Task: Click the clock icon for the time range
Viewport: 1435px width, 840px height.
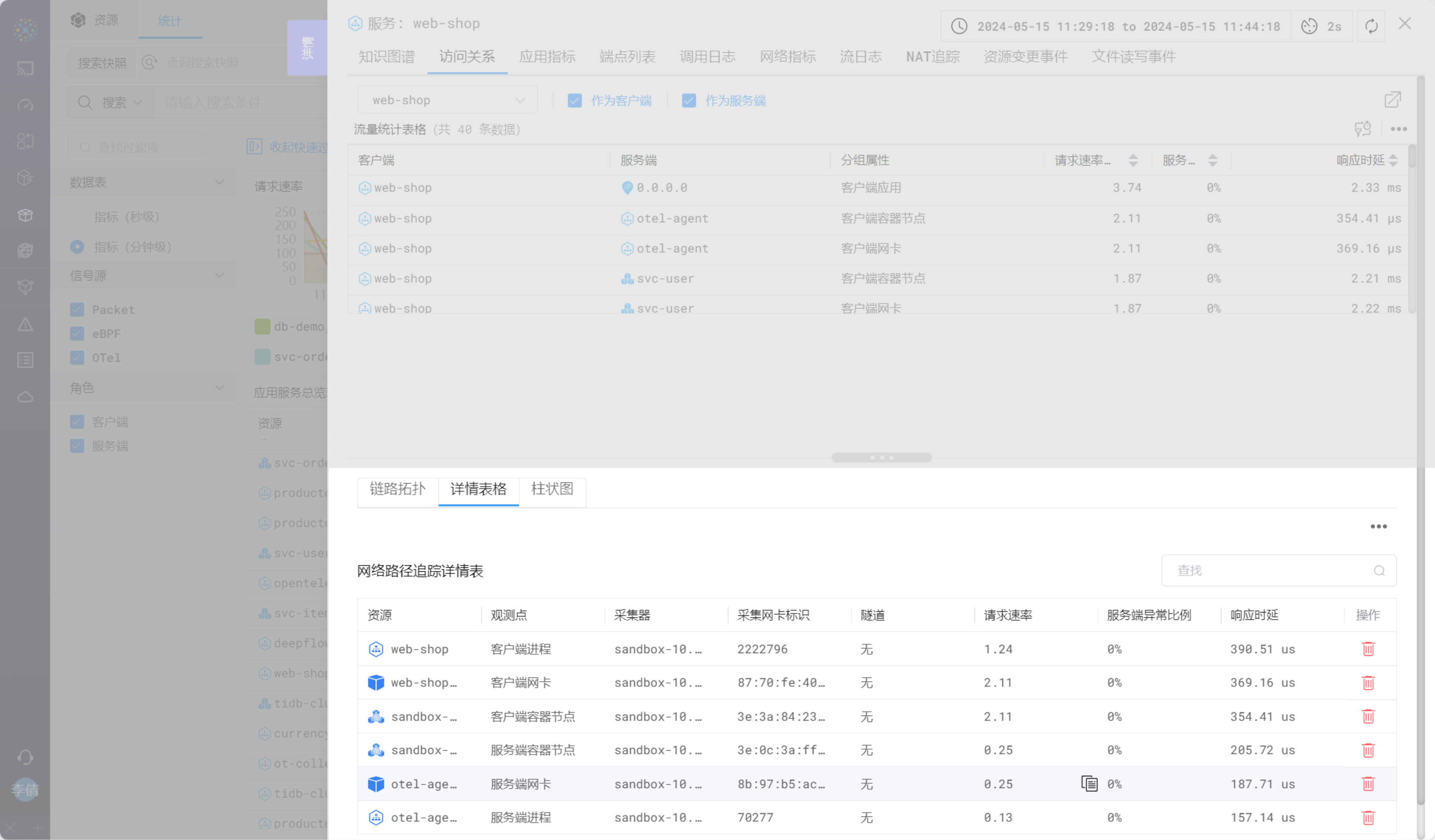Action: (x=959, y=26)
